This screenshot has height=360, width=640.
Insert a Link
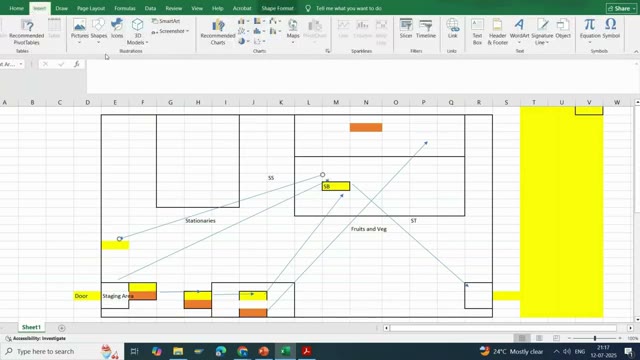tap(452, 29)
